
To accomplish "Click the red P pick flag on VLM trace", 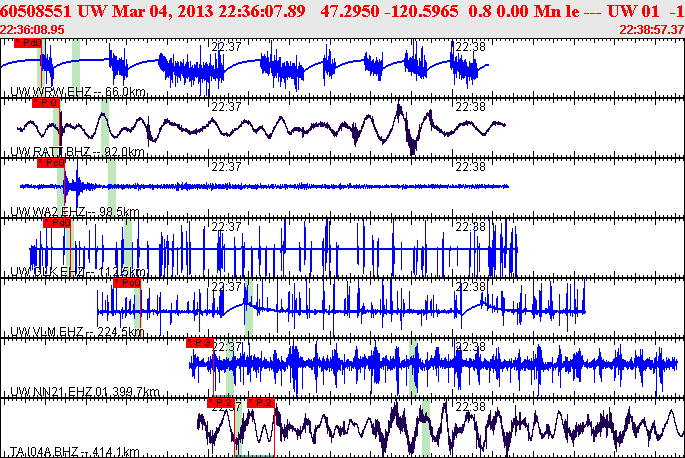I will [127, 283].
